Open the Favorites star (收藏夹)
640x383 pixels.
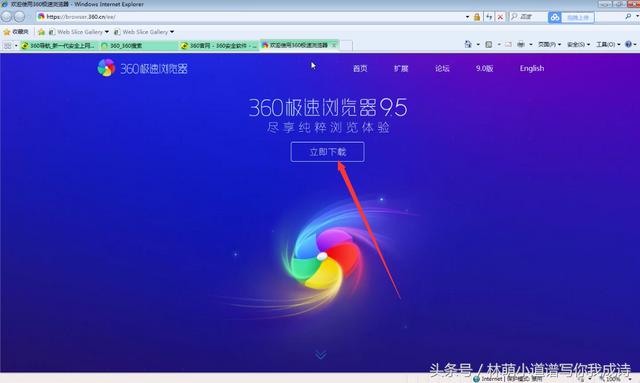pyautogui.click(x=16, y=31)
